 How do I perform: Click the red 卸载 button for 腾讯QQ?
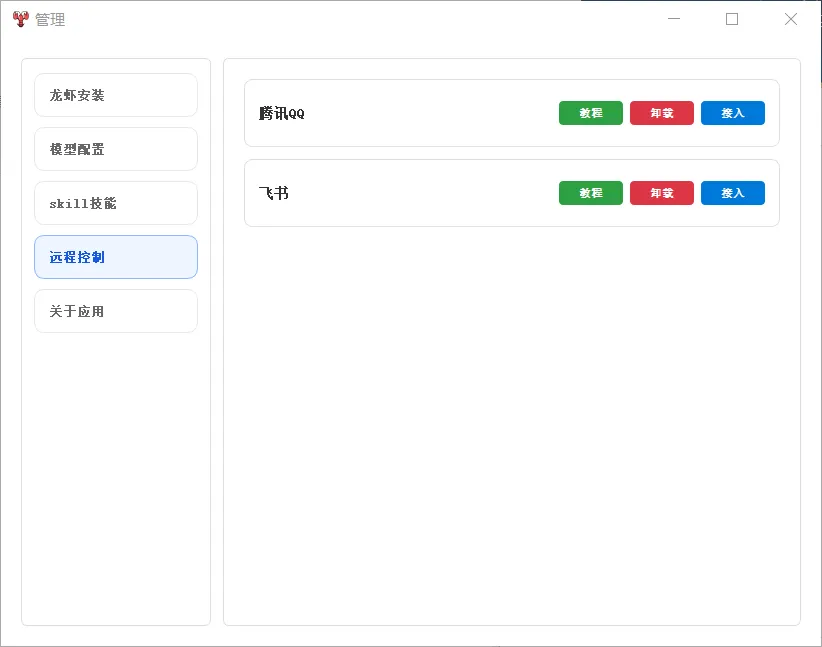click(662, 113)
